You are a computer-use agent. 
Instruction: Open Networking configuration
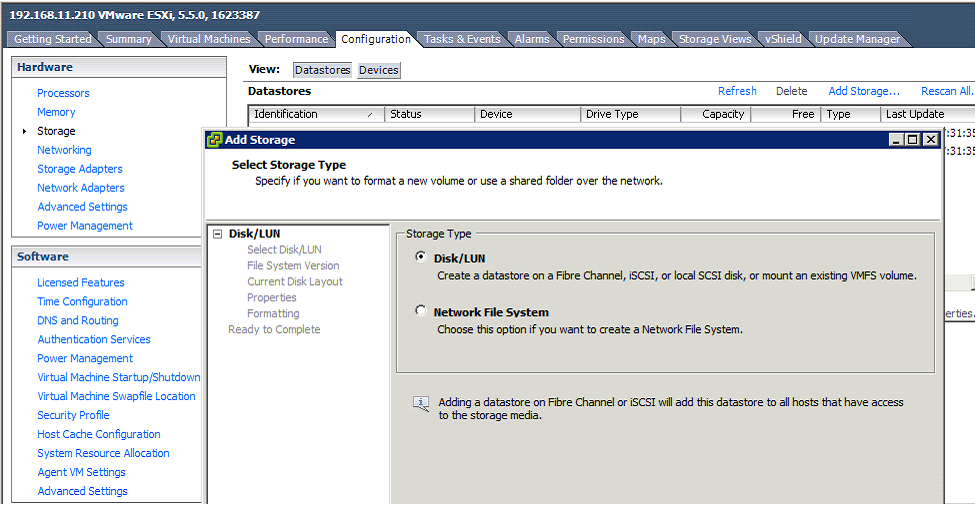coord(64,150)
